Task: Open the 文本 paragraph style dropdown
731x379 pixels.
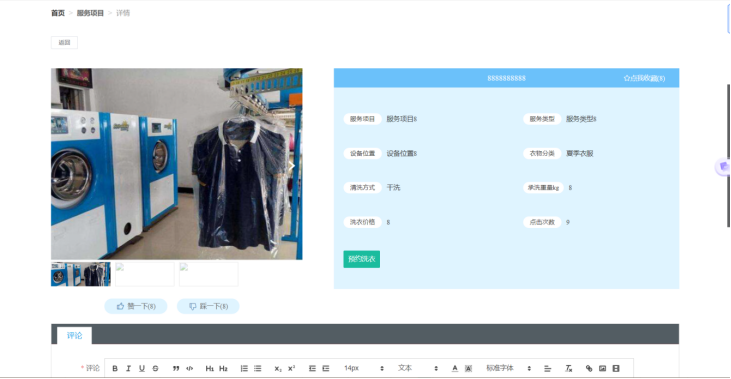Action: pos(417,368)
